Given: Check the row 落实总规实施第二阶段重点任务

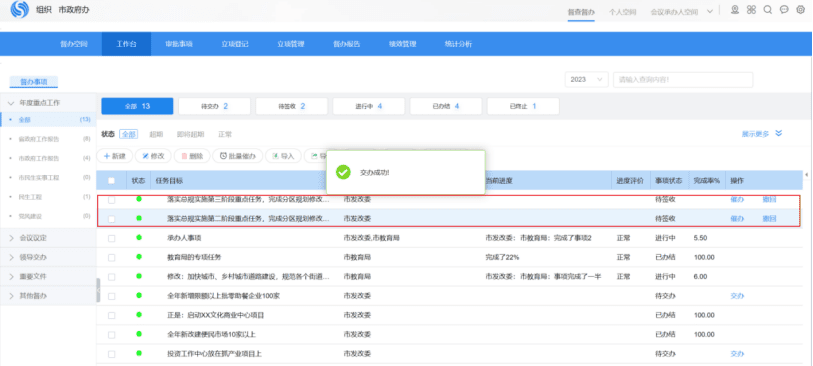Looking at the screenshot, I should tap(111, 219).
